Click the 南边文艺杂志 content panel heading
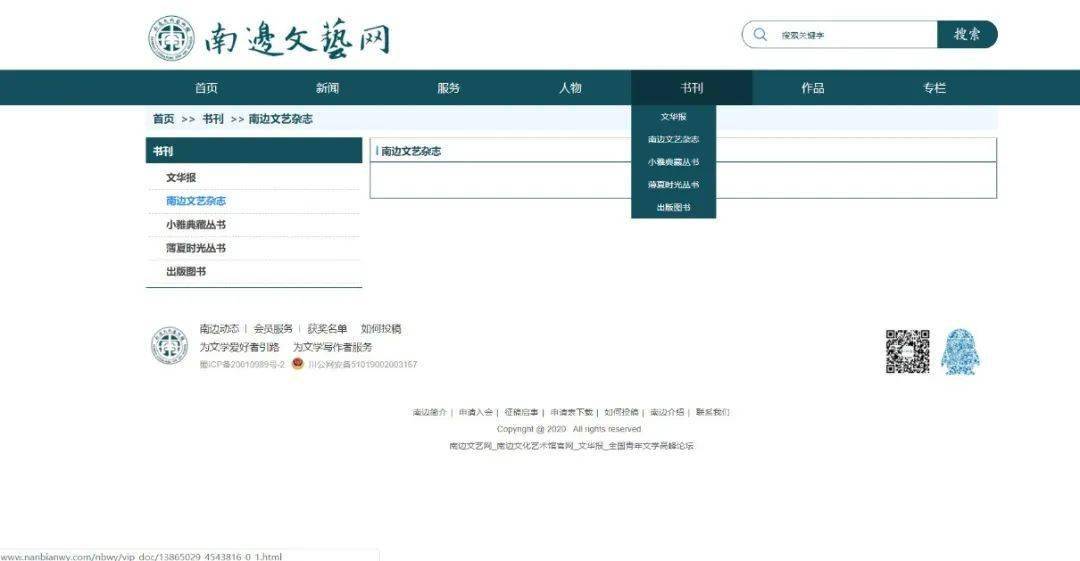This screenshot has height=561, width=1080. [x=411, y=151]
